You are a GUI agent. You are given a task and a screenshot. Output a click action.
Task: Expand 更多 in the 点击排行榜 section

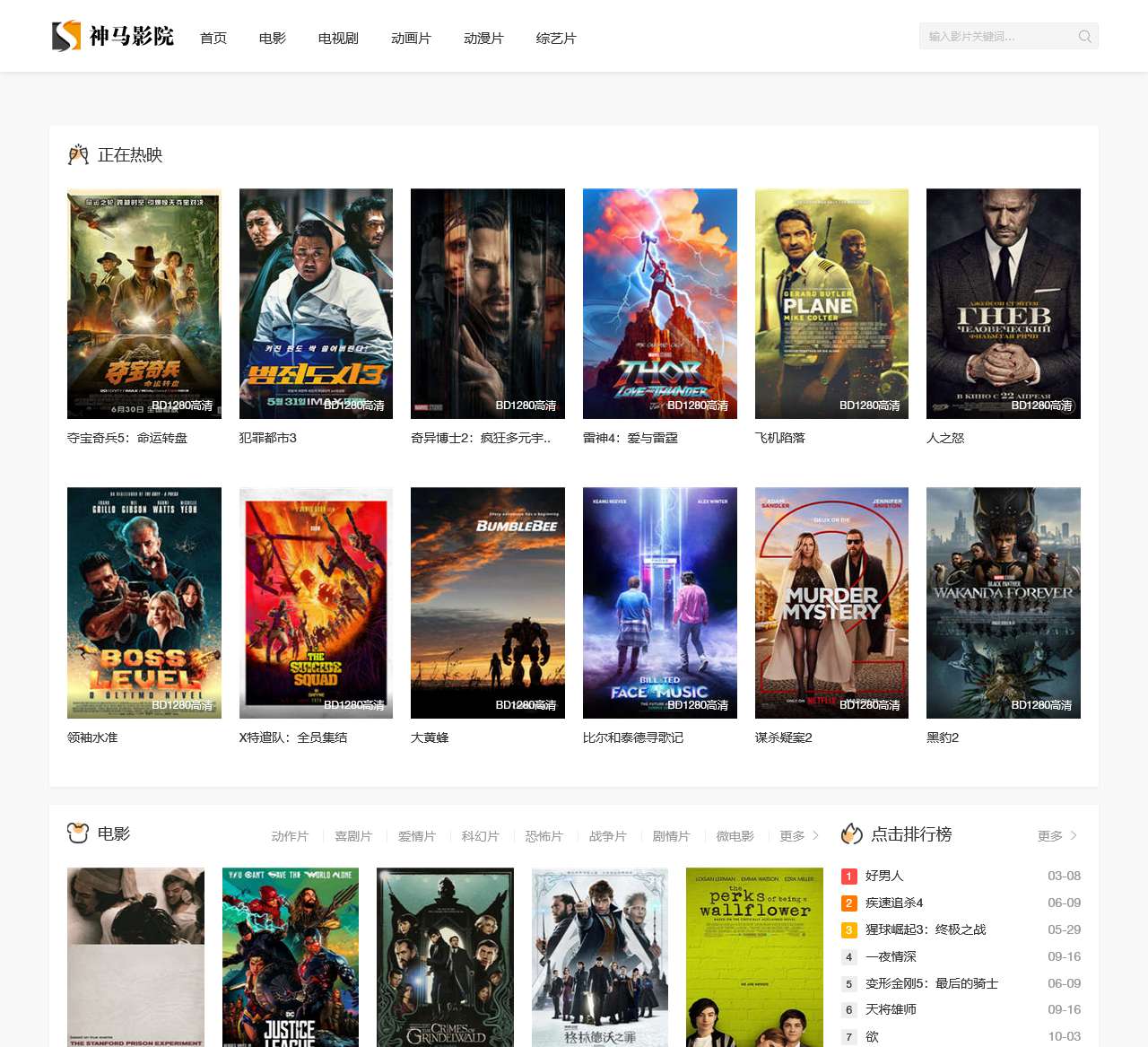(1057, 836)
